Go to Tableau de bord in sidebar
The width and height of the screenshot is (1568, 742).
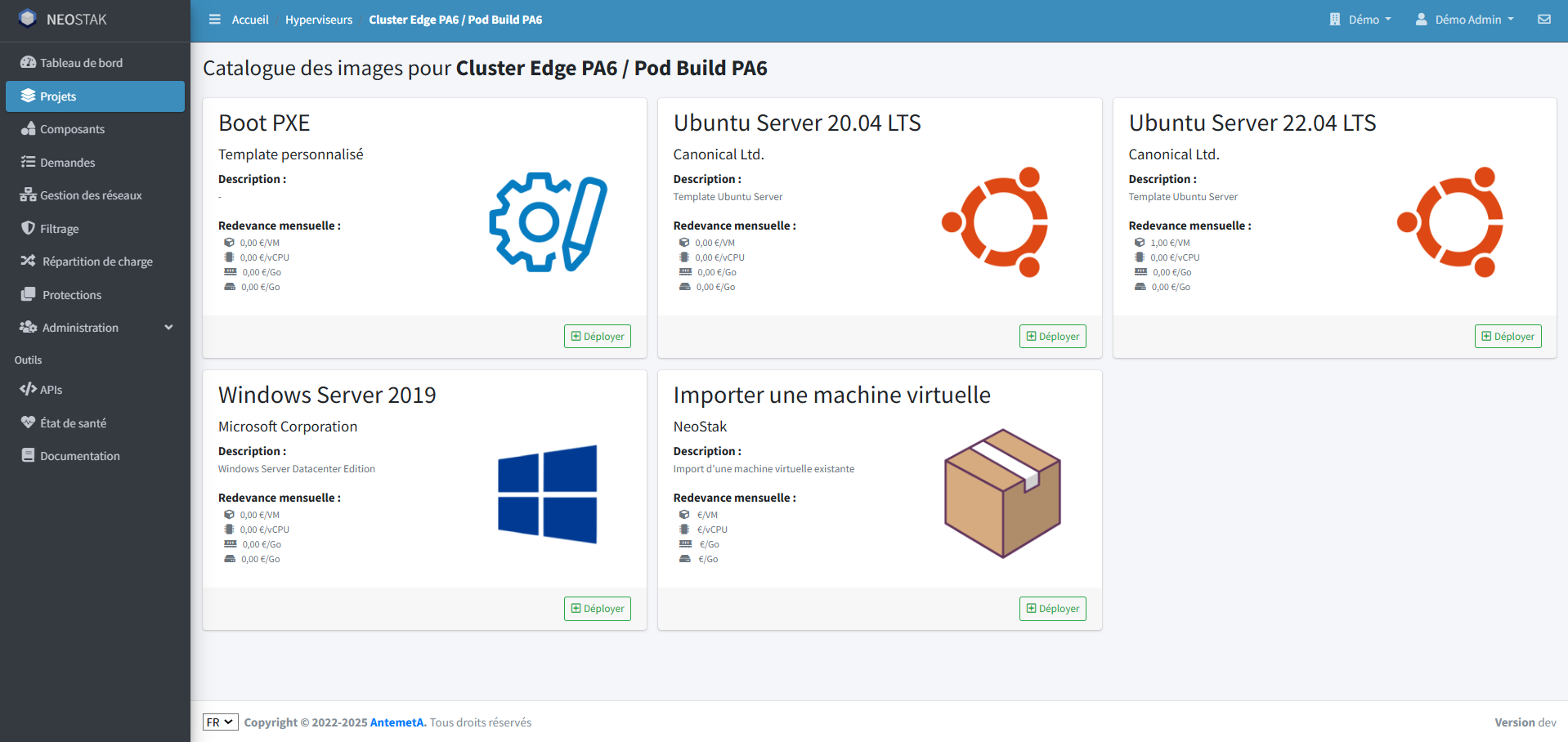coord(81,63)
